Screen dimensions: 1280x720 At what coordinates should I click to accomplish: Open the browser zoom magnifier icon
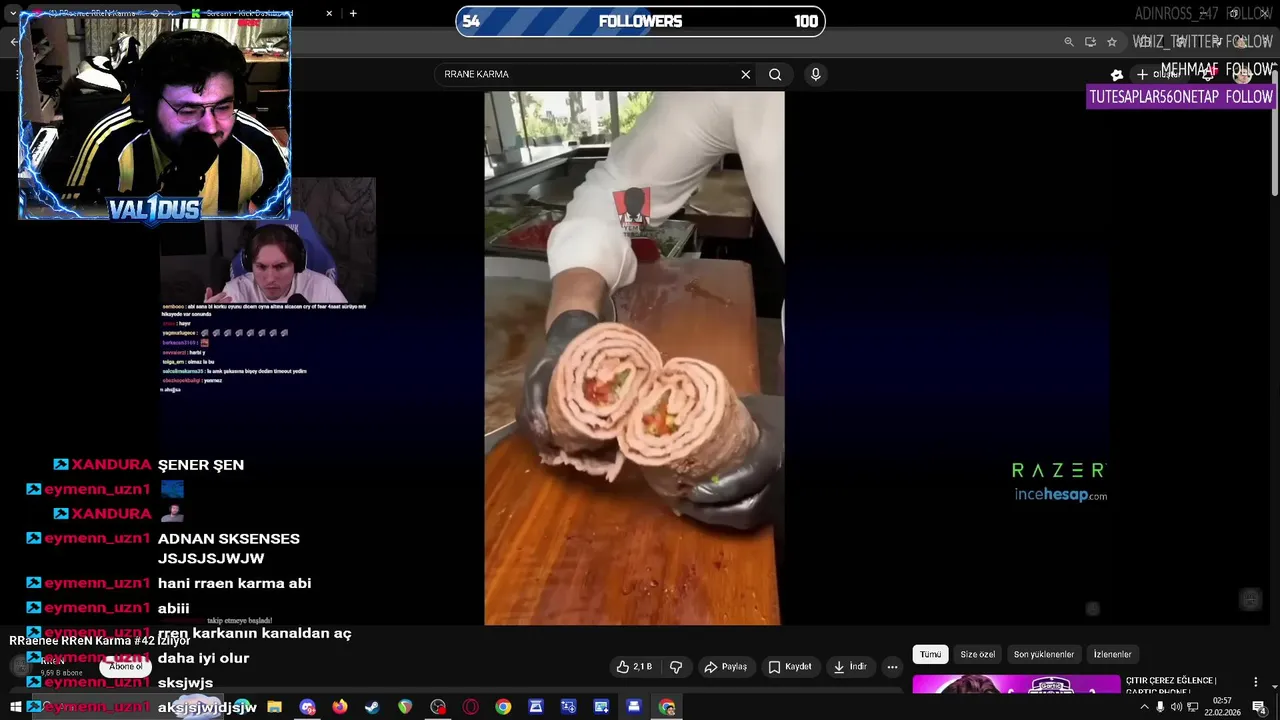click(x=1069, y=42)
